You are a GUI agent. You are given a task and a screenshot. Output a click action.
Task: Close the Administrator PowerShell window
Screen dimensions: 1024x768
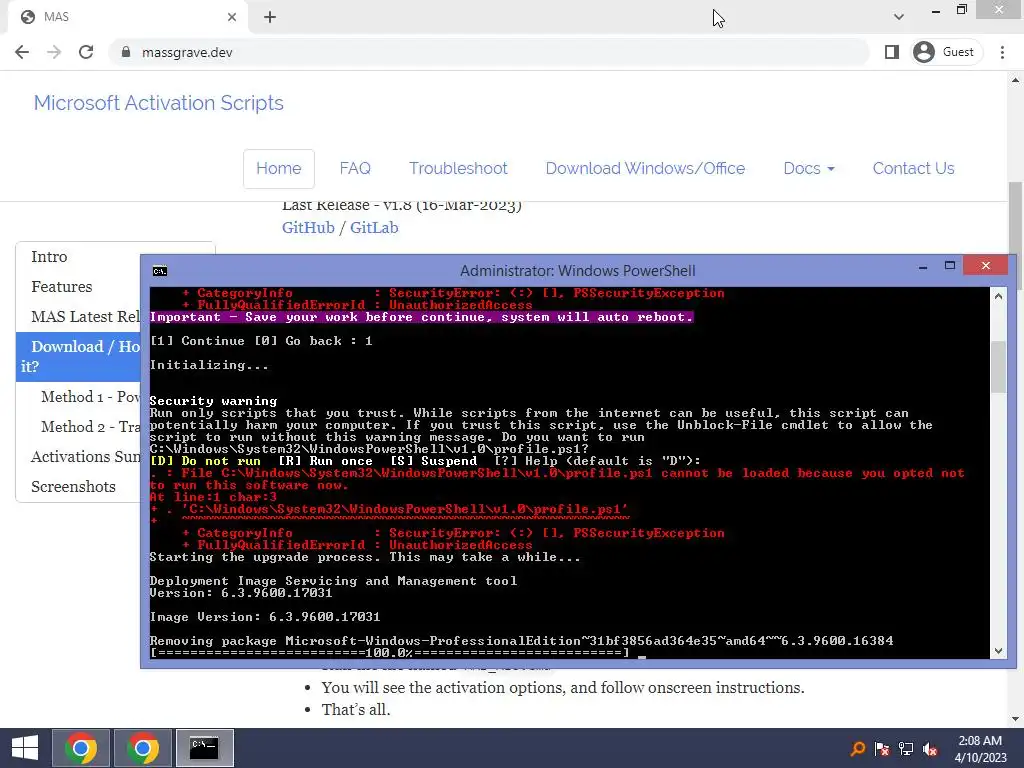985,265
